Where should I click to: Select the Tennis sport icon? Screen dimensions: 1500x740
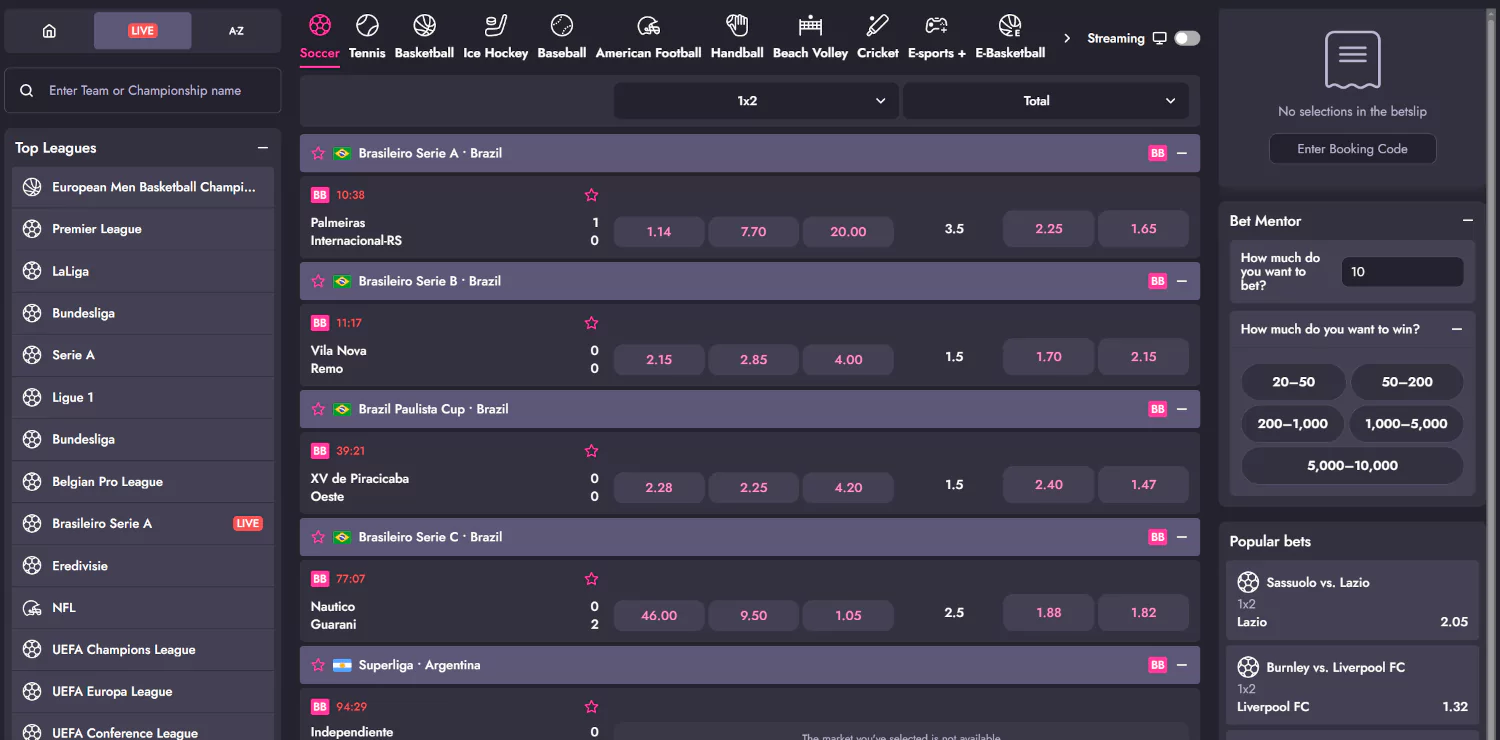pyautogui.click(x=367, y=35)
